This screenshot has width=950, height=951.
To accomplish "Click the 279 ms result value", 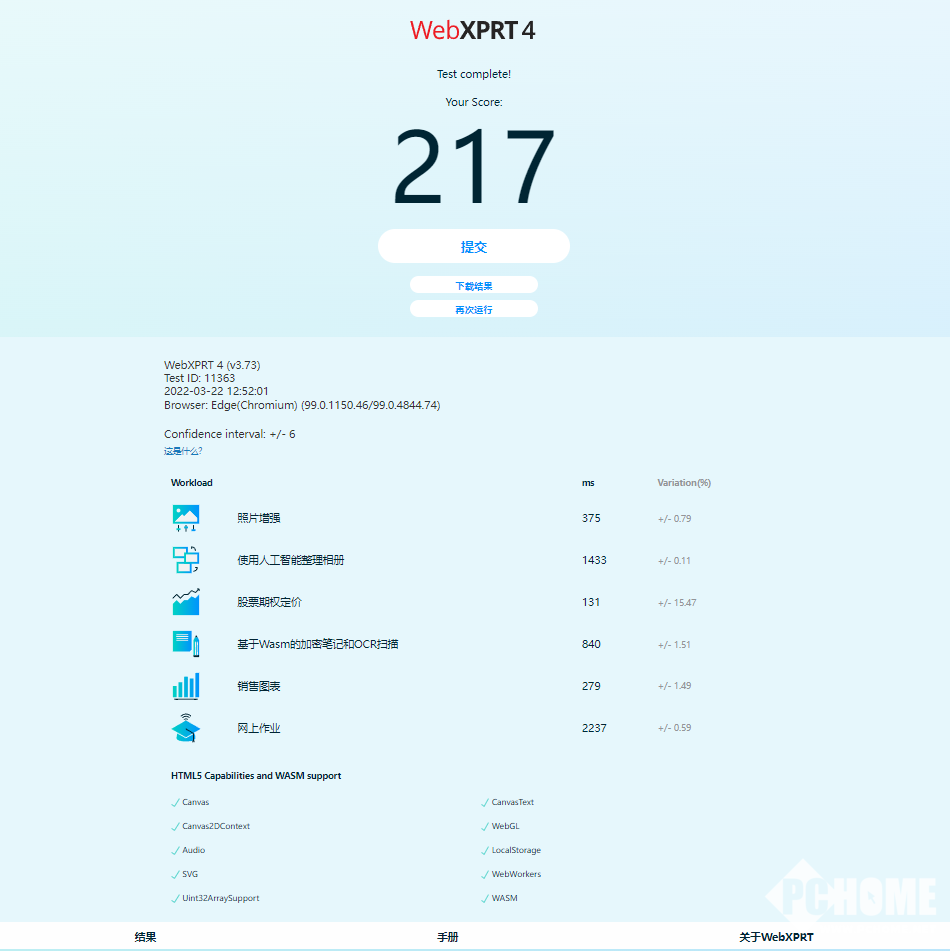I will (x=591, y=686).
